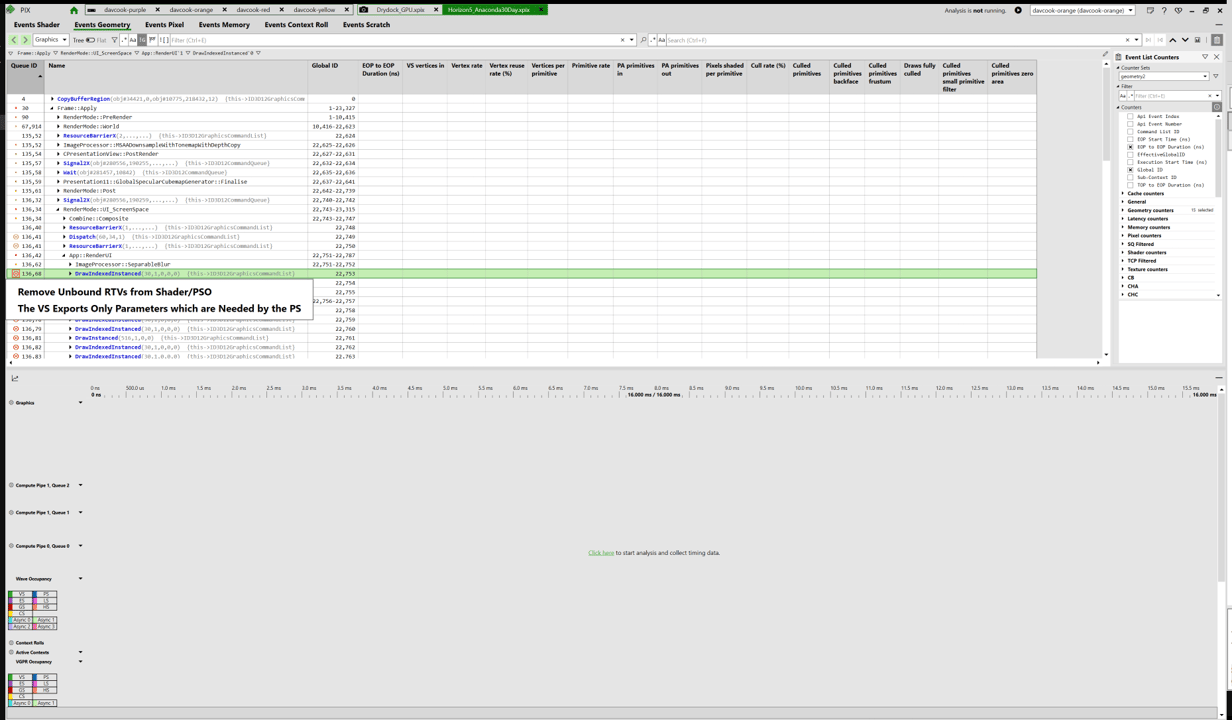Open counters settings gear icon
The width and height of the screenshot is (1232, 720).
pyautogui.click(x=1217, y=107)
